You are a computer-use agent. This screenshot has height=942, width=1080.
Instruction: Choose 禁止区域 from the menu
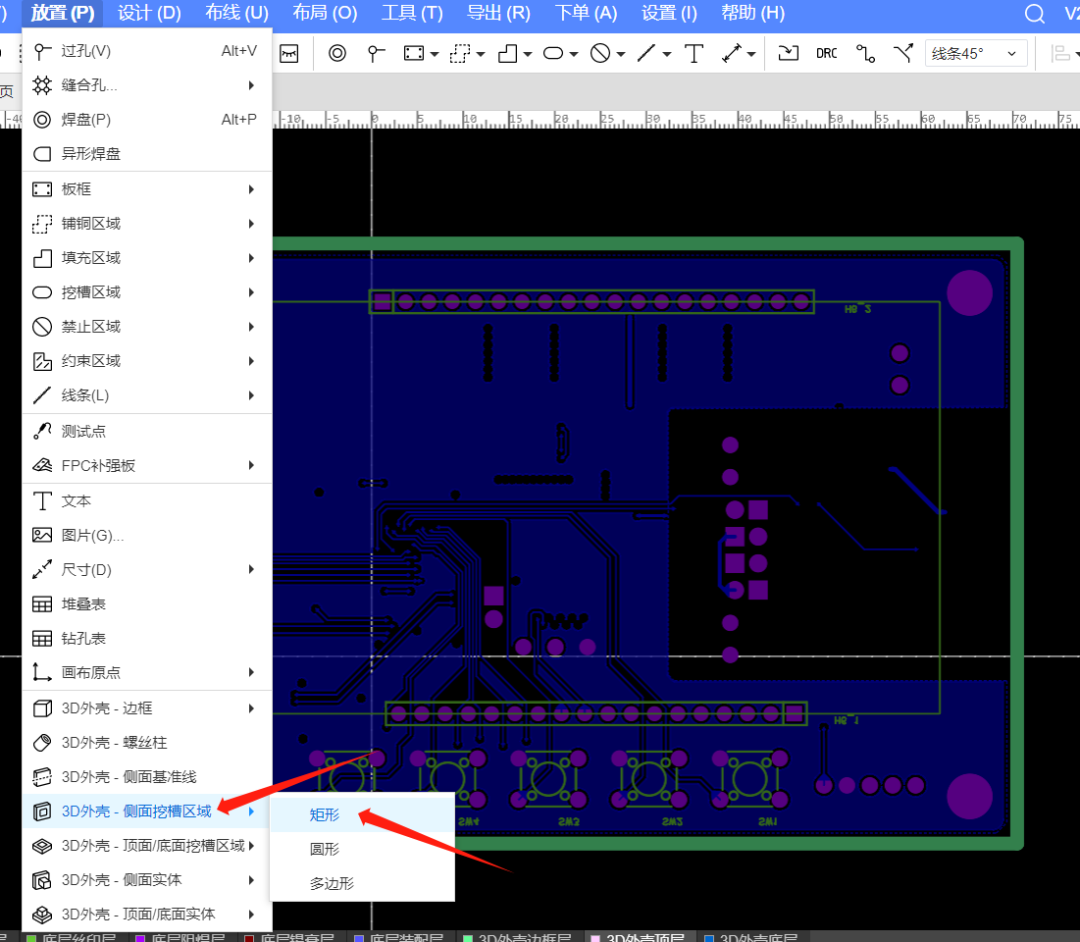coord(147,326)
